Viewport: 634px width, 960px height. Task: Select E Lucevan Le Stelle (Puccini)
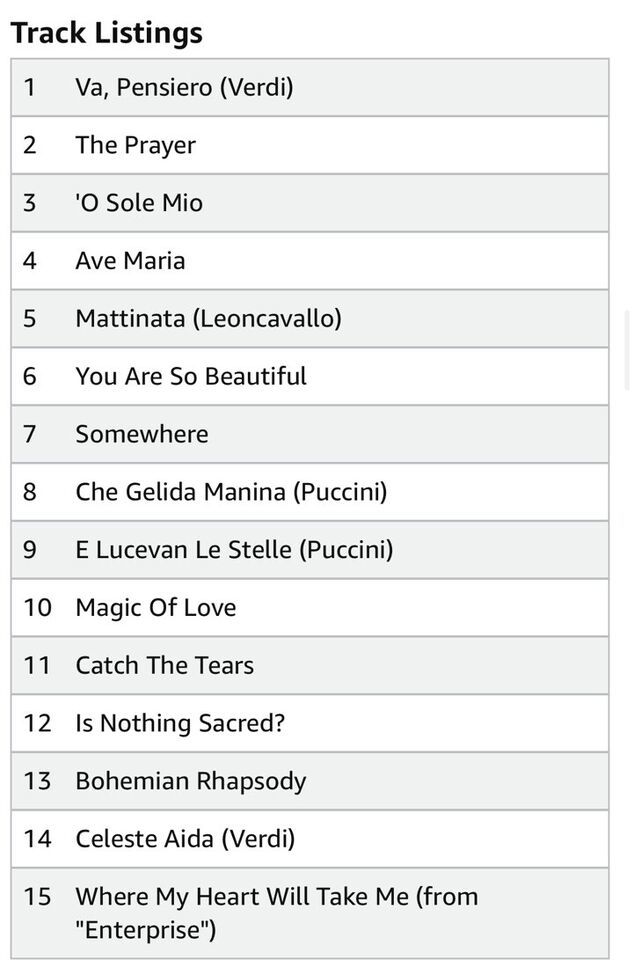[310, 550]
